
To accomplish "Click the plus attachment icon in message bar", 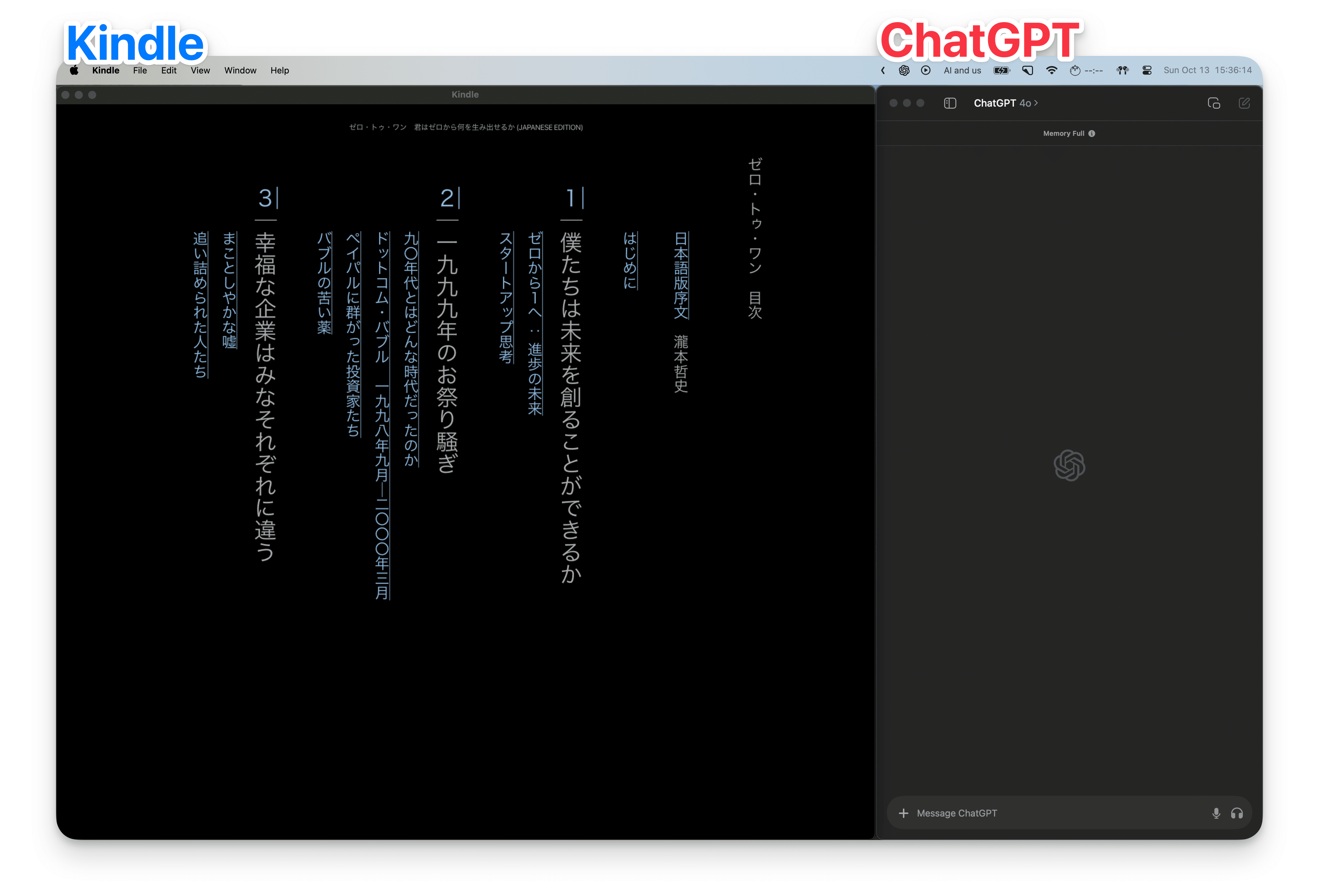I will coord(903,813).
